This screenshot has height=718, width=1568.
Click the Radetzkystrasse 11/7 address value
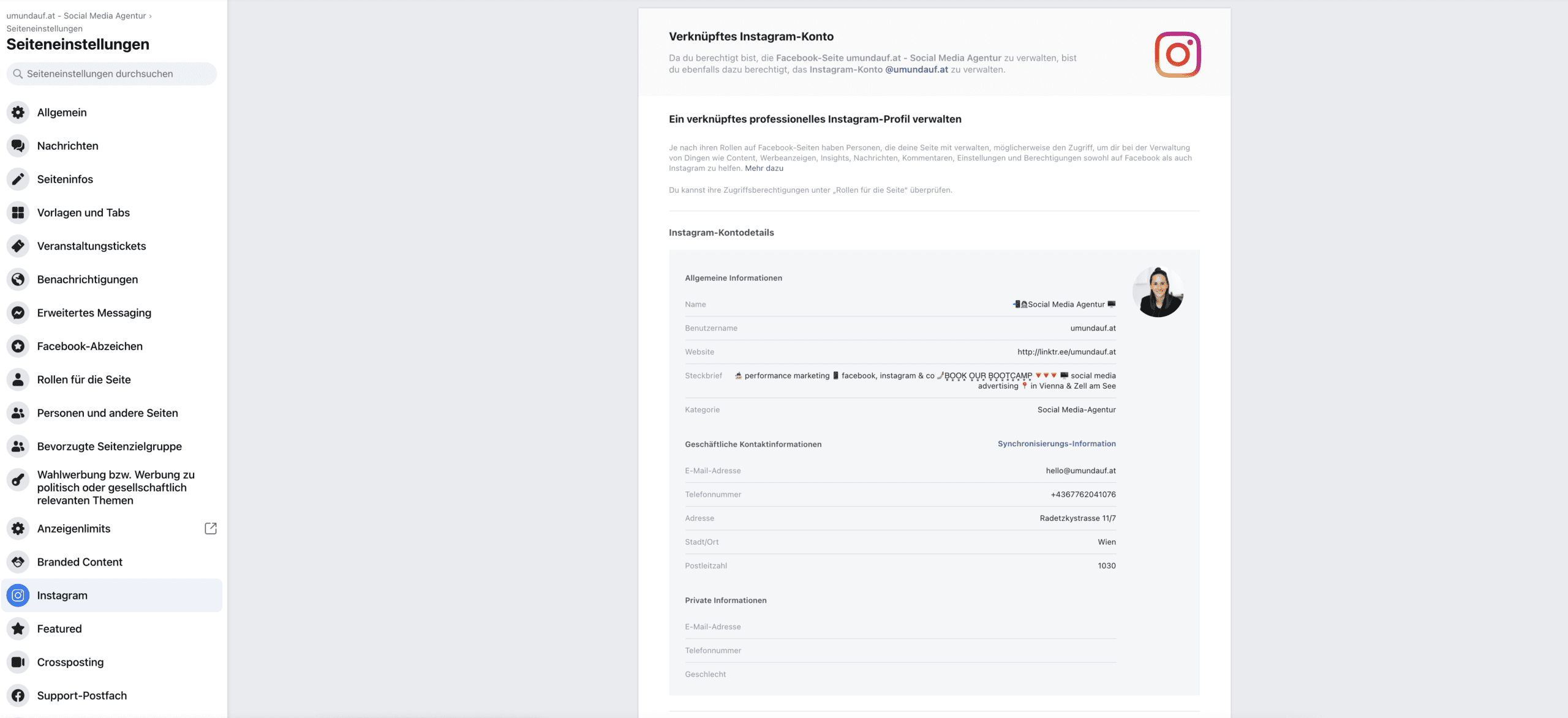tap(1077, 518)
